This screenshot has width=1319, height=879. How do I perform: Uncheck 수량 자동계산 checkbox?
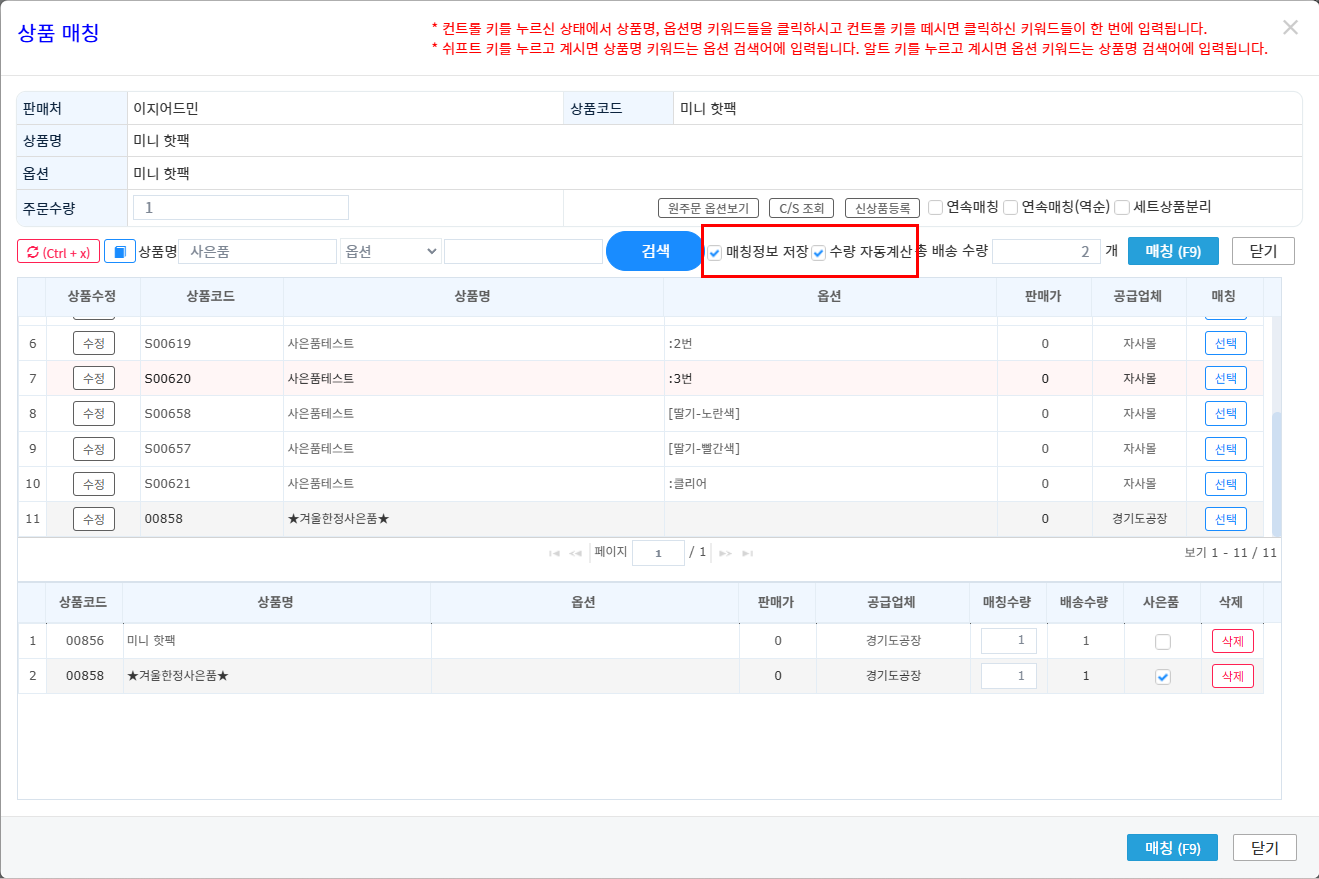click(x=818, y=252)
